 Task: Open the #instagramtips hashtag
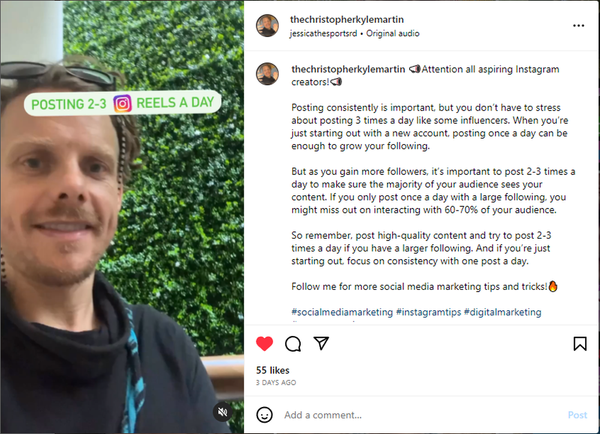[428, 312]
